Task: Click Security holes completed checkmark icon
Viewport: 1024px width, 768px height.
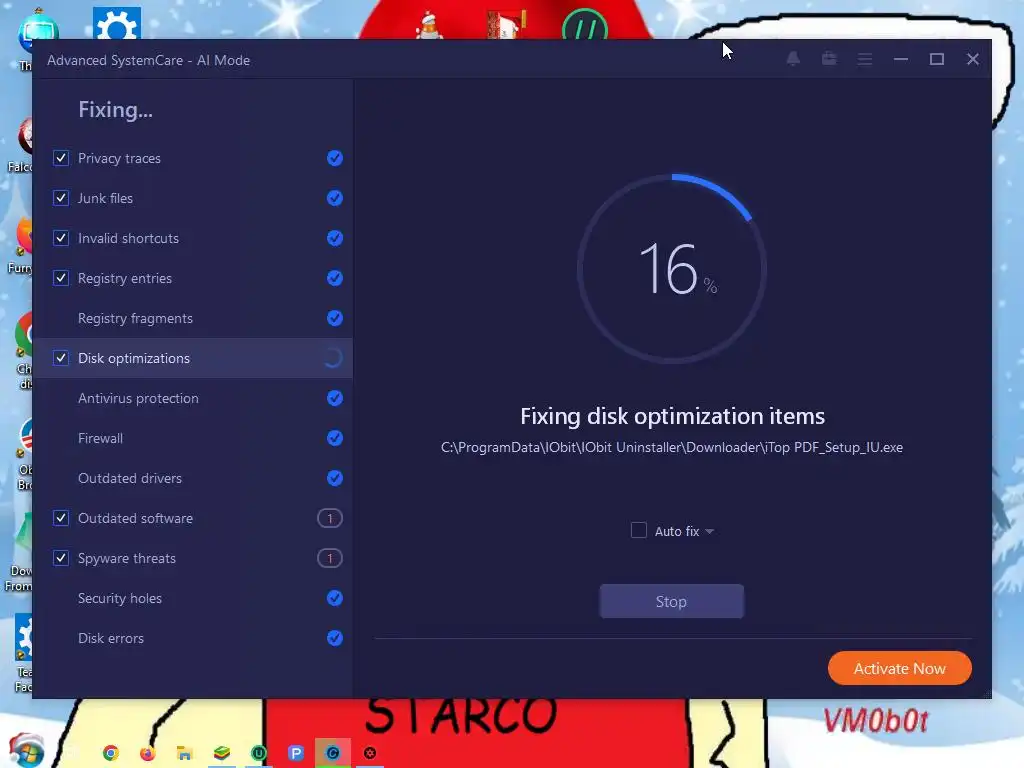Action: pyautogui.click(x=334, y=598)
